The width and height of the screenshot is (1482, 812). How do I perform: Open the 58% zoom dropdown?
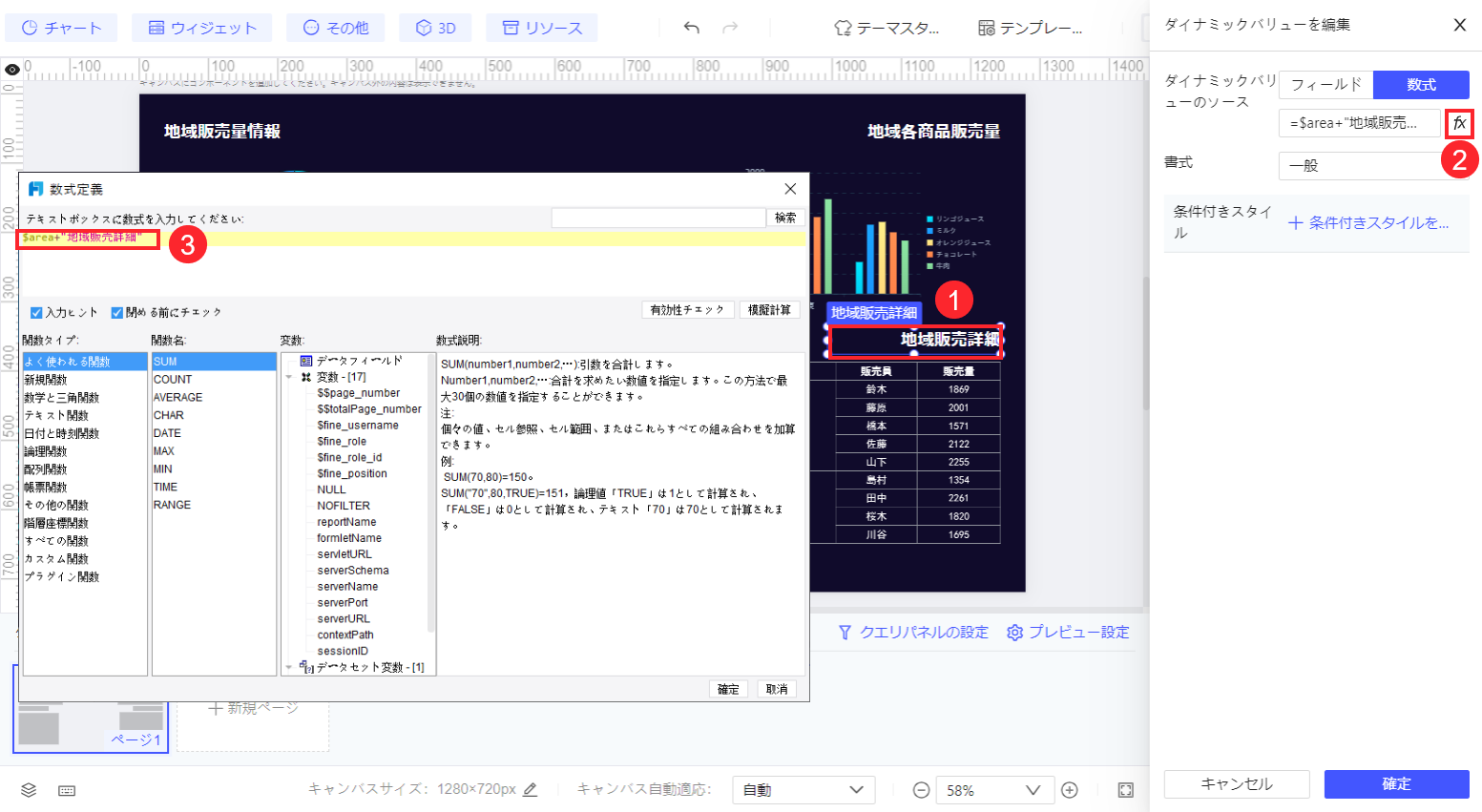(x=994, y=790)
